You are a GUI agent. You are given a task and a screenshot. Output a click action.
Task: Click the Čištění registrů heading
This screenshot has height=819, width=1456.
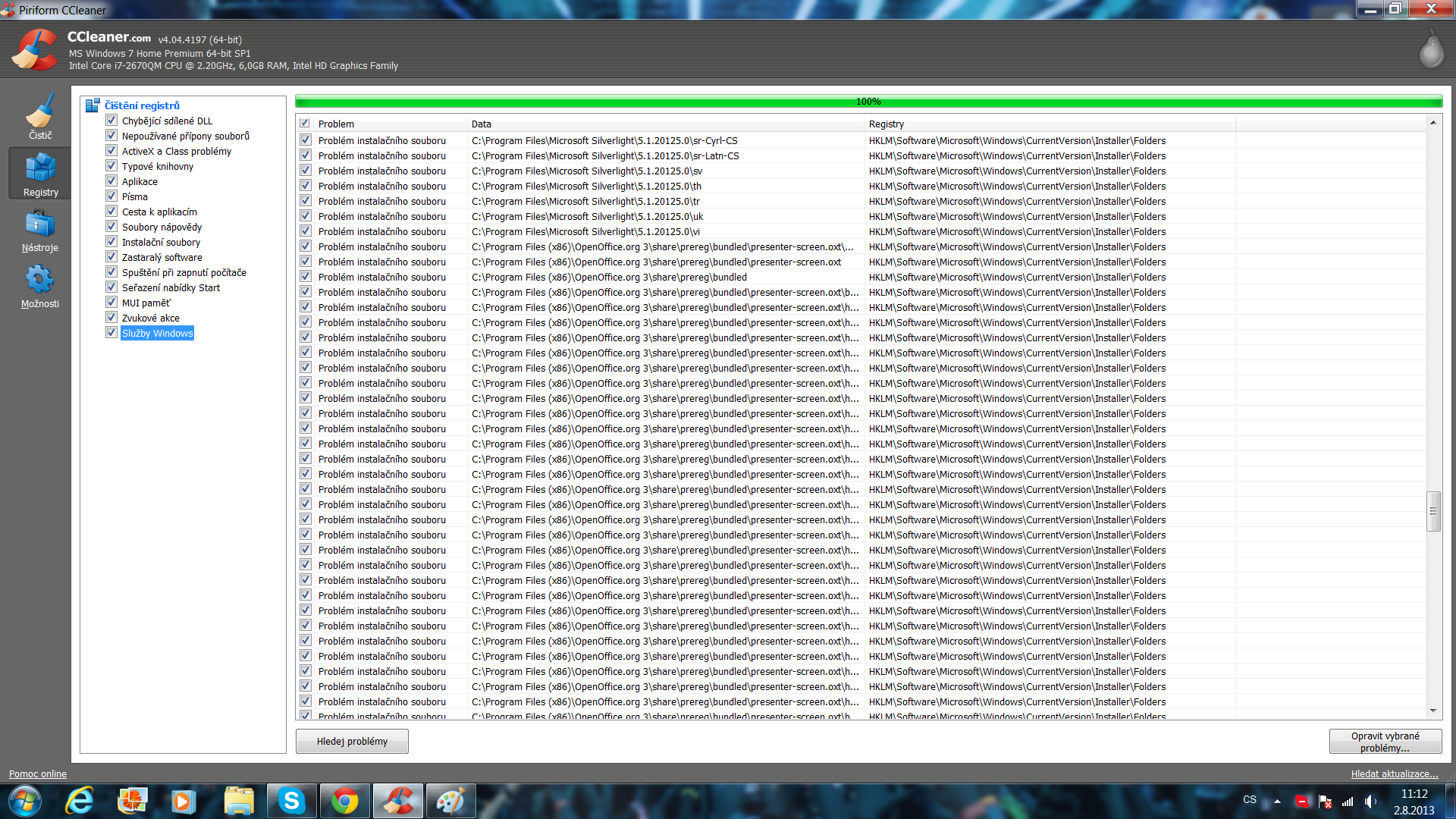pyautogui.click(x=142, y=105)
